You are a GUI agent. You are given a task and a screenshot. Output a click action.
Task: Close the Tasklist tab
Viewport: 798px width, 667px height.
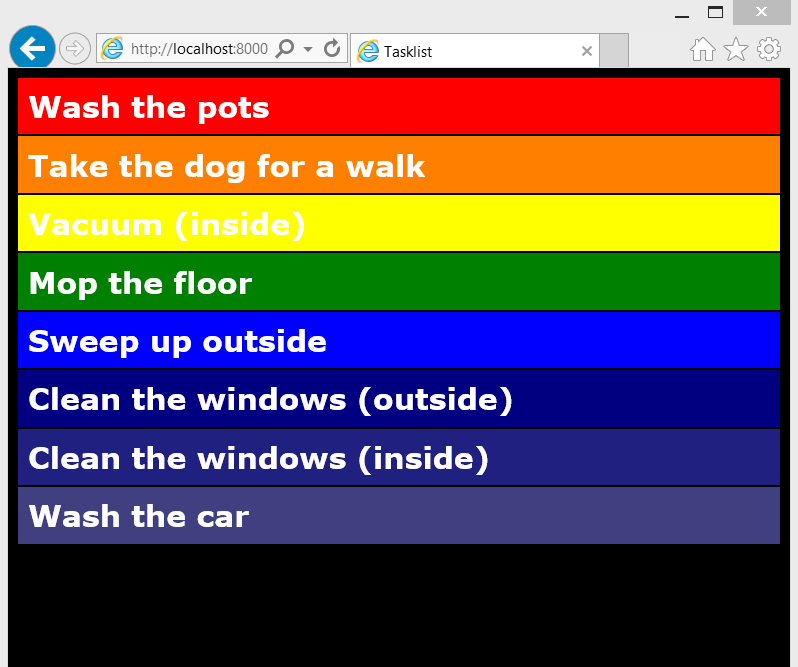pos(587,51)
